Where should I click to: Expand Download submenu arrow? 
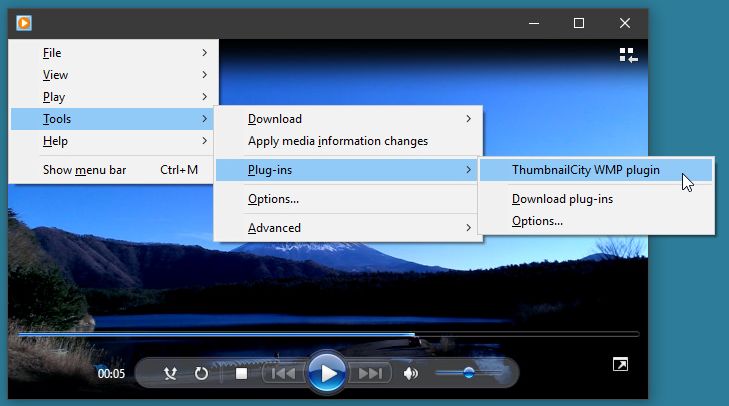(x=468, y=119)
